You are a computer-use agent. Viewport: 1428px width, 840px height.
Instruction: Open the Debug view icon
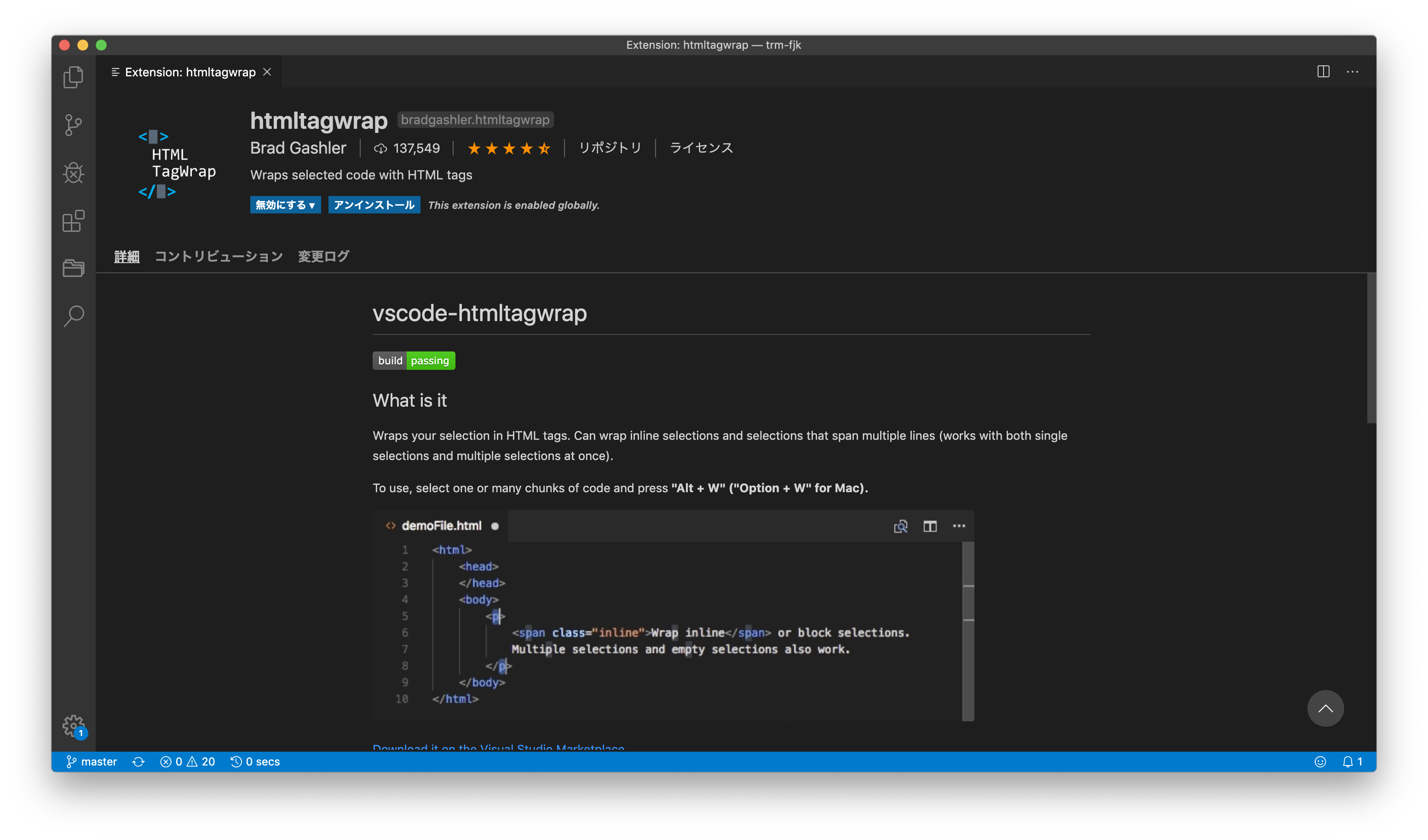[73, 173]
